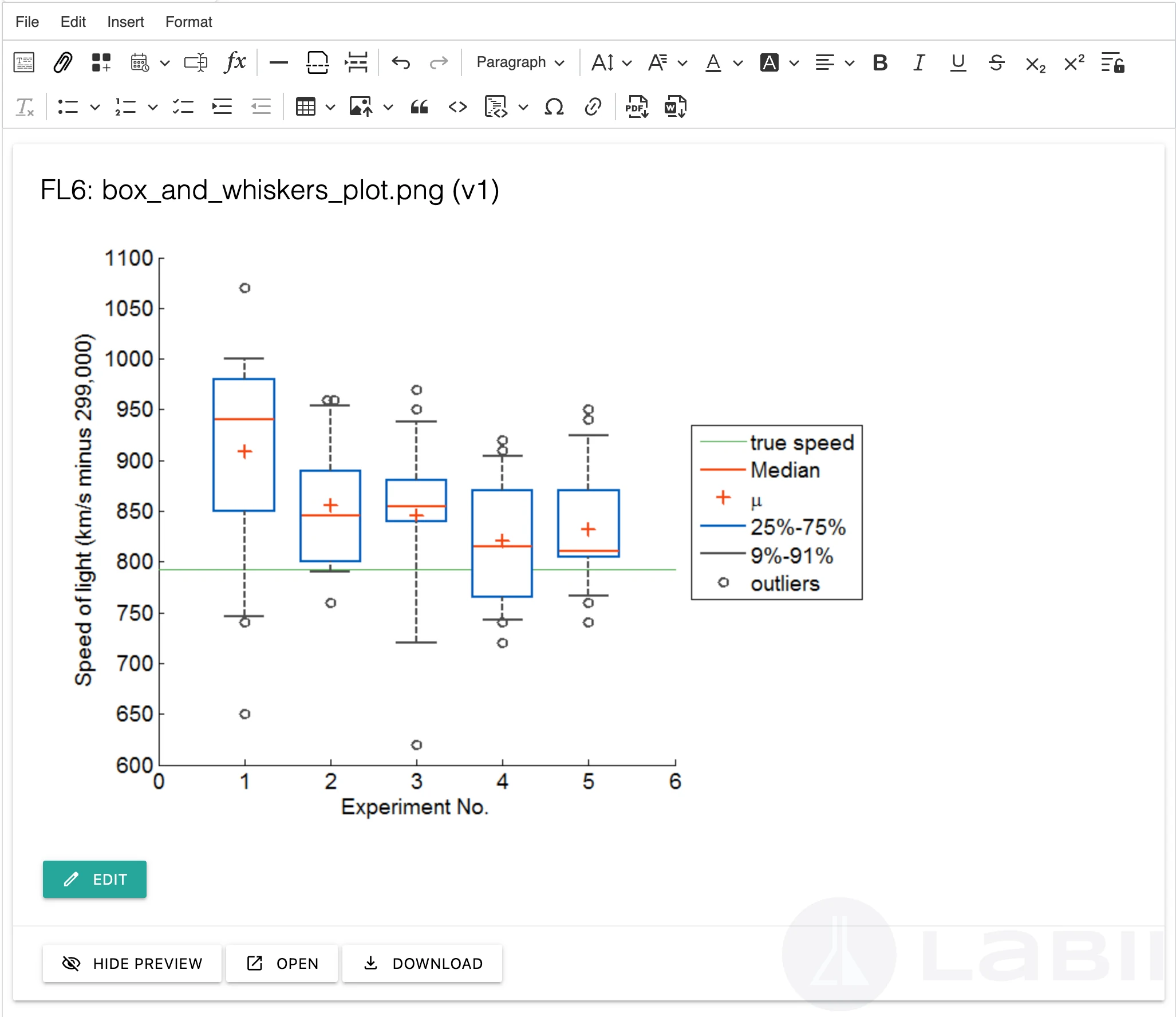Insert special character omega icon

[554, 107]
